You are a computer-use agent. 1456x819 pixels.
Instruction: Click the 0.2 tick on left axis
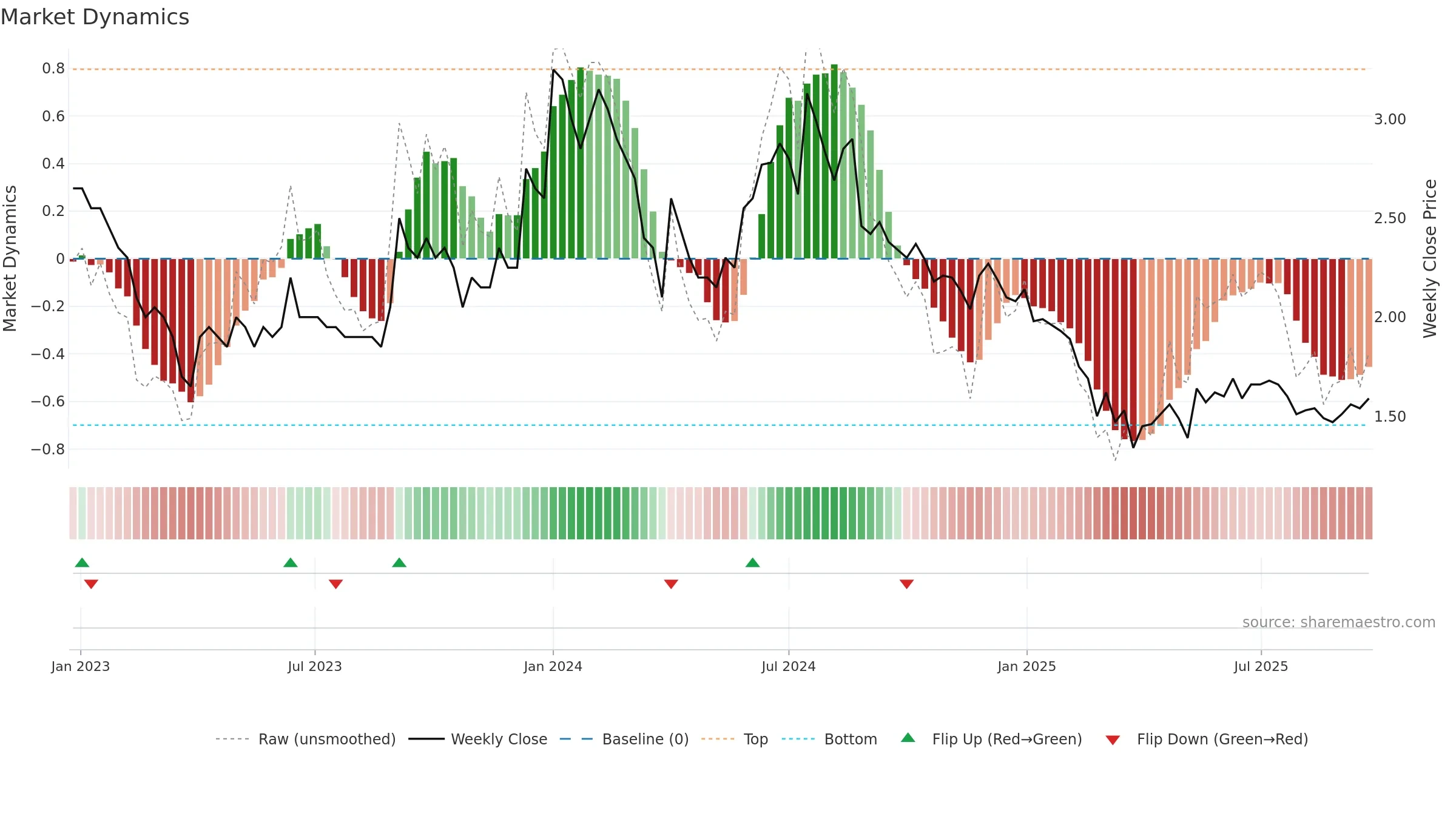pos(53,211)
